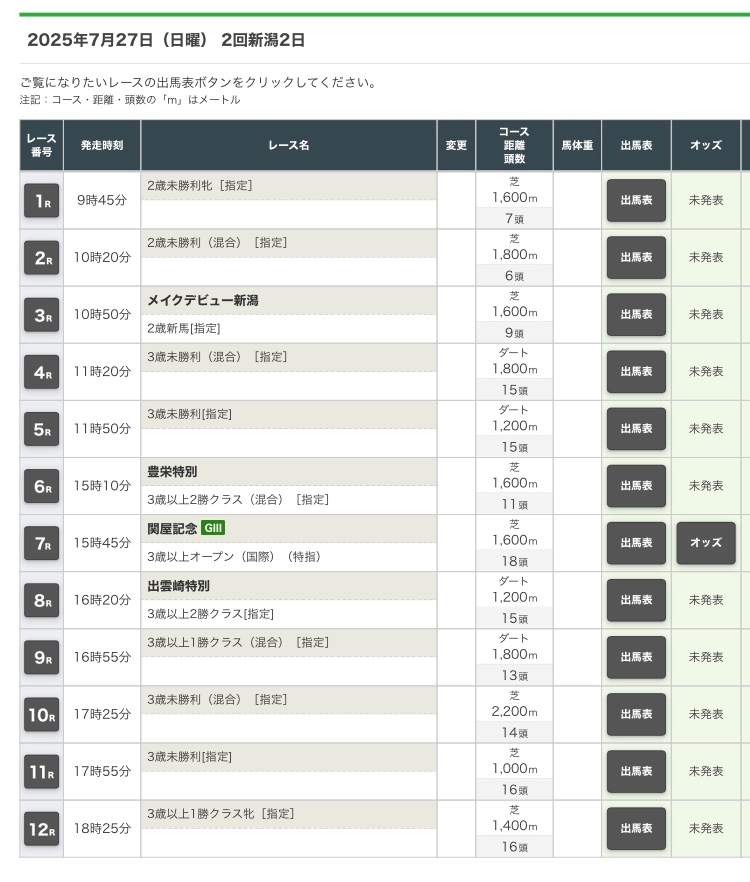The height and width of the screenshot is (882, 750).
Task: Open the 9R race number badge
Action: [x=42, y=658]
